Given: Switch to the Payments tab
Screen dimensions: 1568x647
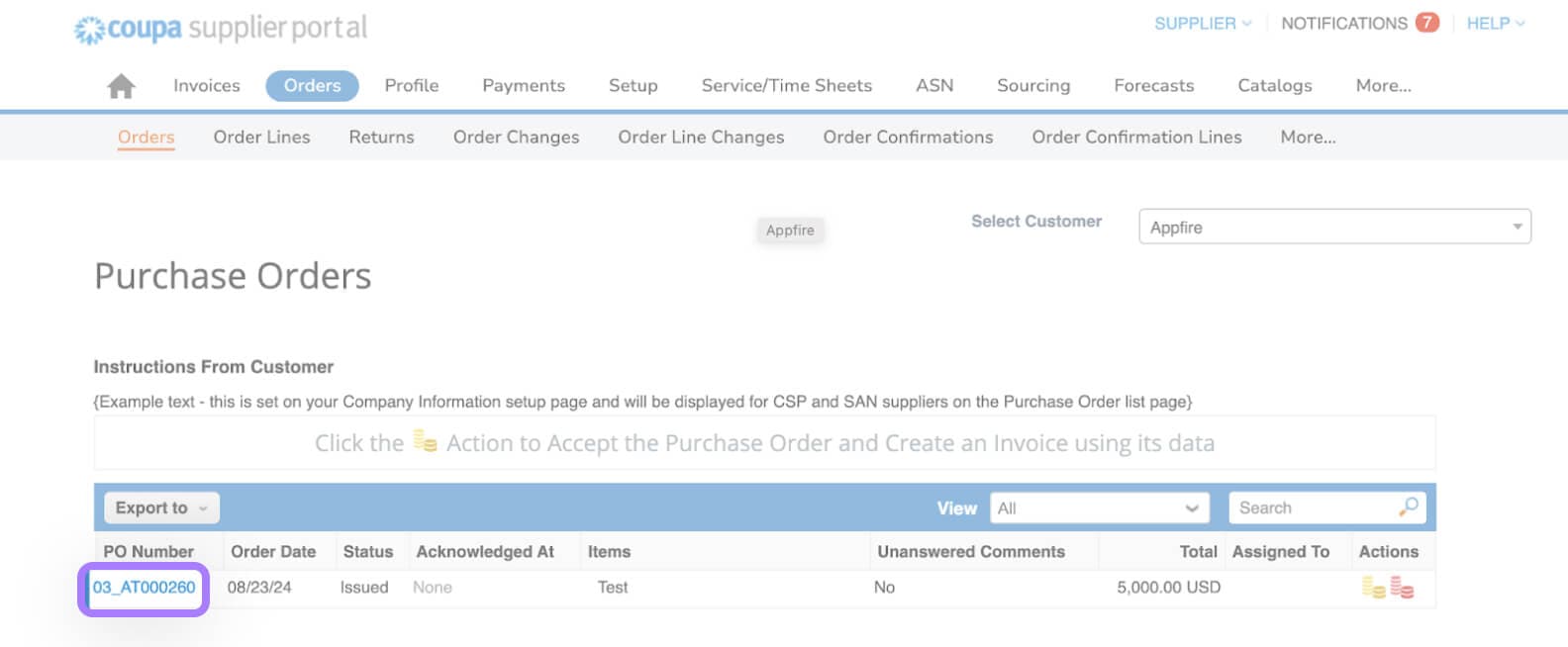Looking at the screenshot, I should pyautogui.click(x=524, y=86).
